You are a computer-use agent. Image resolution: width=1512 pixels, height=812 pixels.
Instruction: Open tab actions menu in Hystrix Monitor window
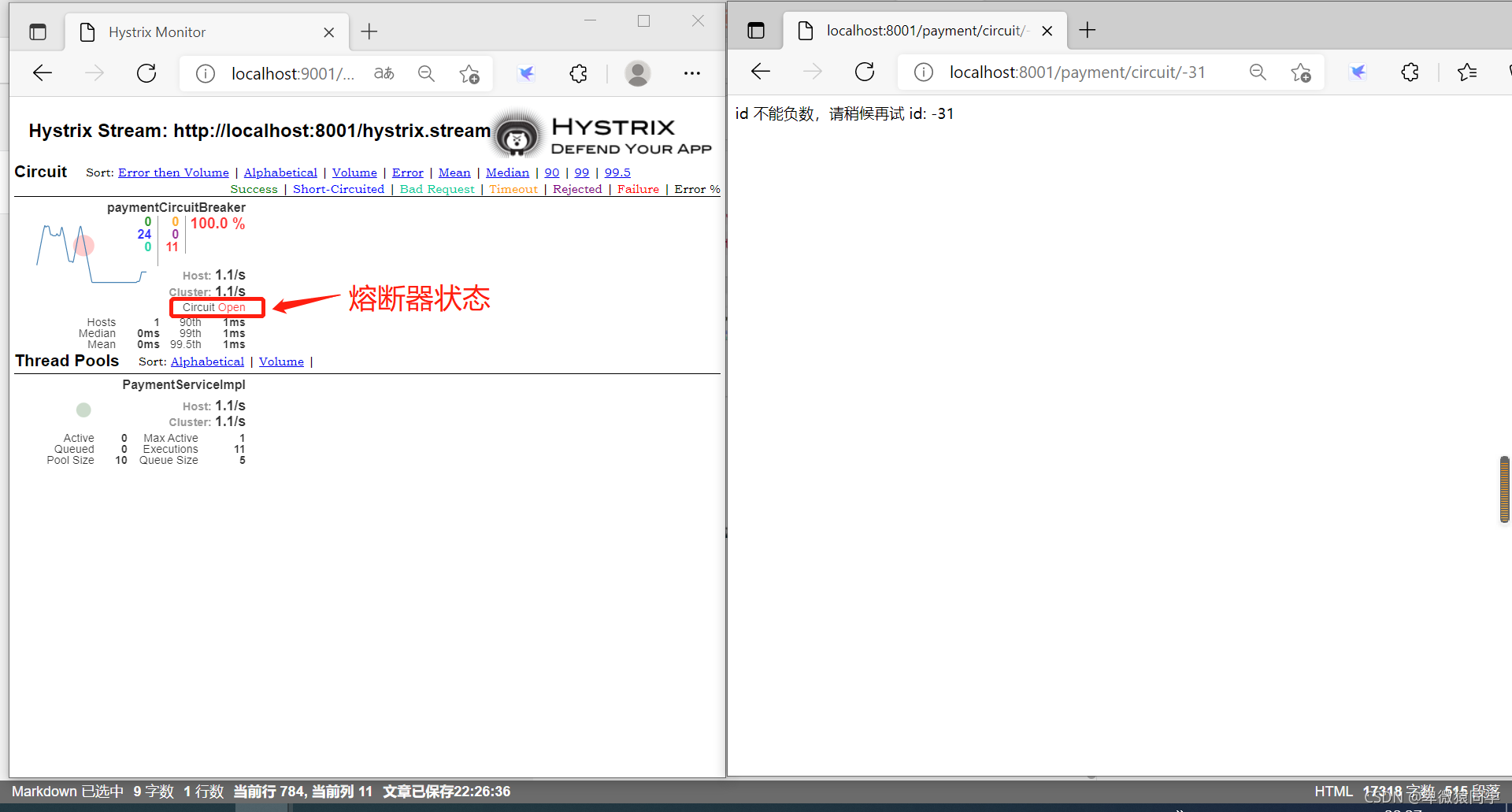(38, 32)
